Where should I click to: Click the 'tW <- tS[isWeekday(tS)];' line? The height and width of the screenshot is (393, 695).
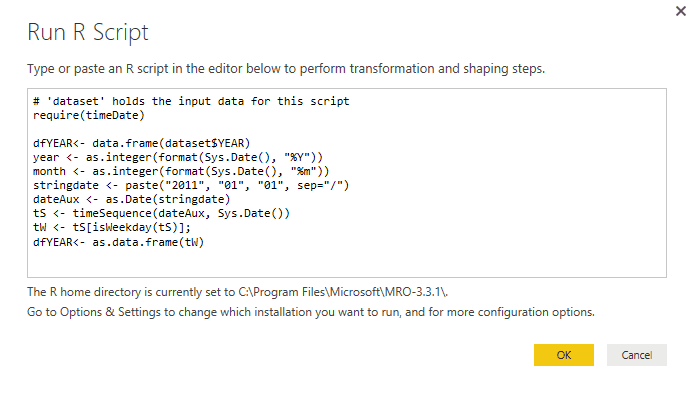(112, 228)
